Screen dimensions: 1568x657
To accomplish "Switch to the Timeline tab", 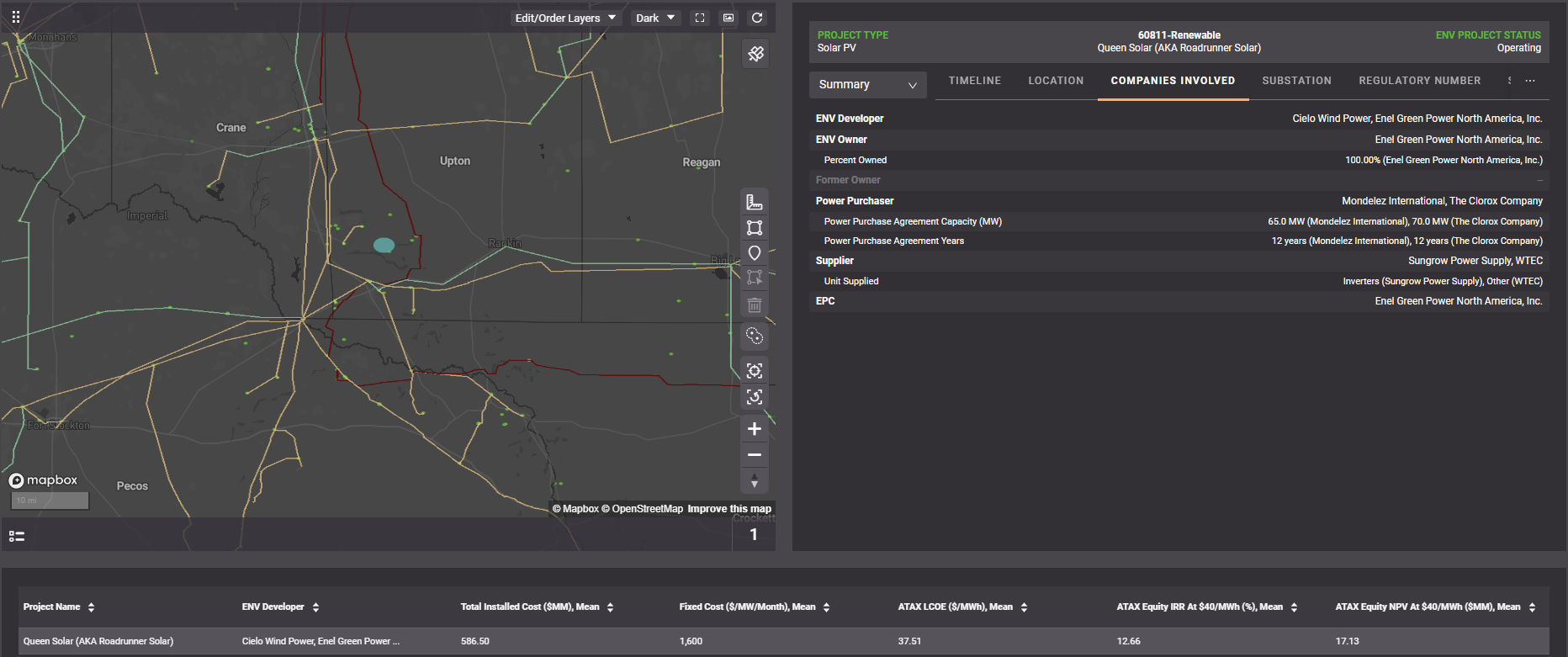I will coord(975,81).
